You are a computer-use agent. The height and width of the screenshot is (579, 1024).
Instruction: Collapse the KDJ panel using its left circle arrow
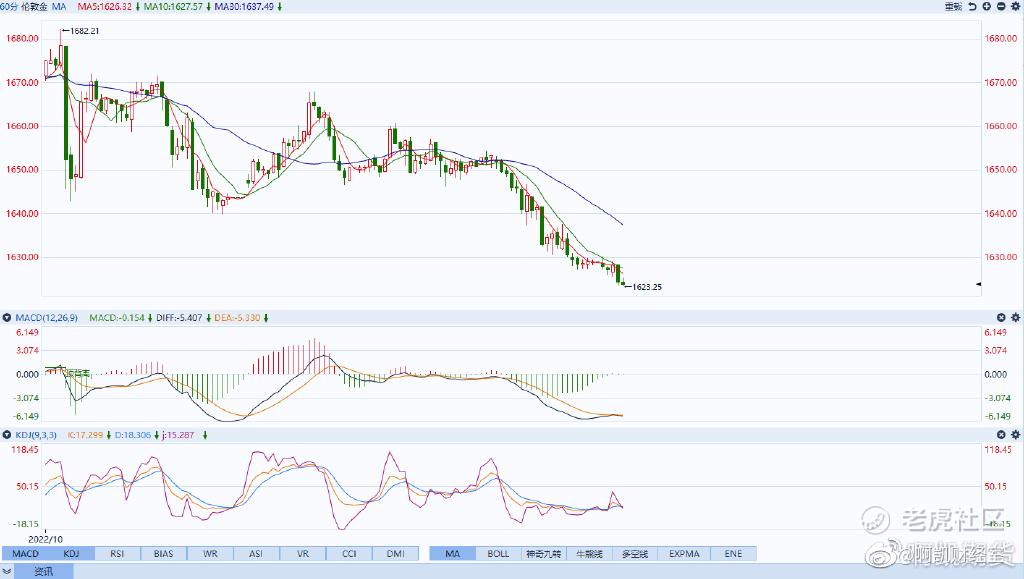(x=7, y=435)
